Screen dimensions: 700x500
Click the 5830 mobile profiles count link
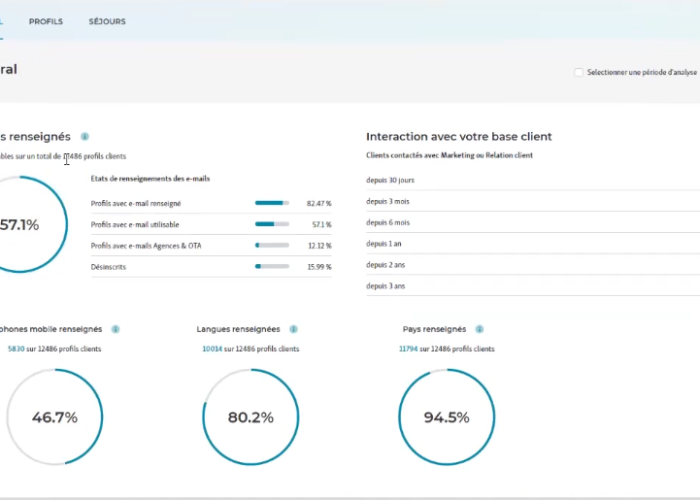pyautogui.click(x=16, y=349)
